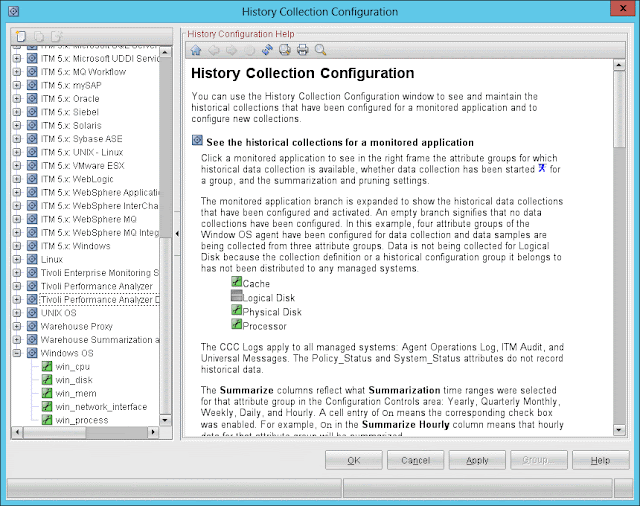Viewport: 640px width, 506px height.
Task: Click the Help button
Action: pos(600,460)
